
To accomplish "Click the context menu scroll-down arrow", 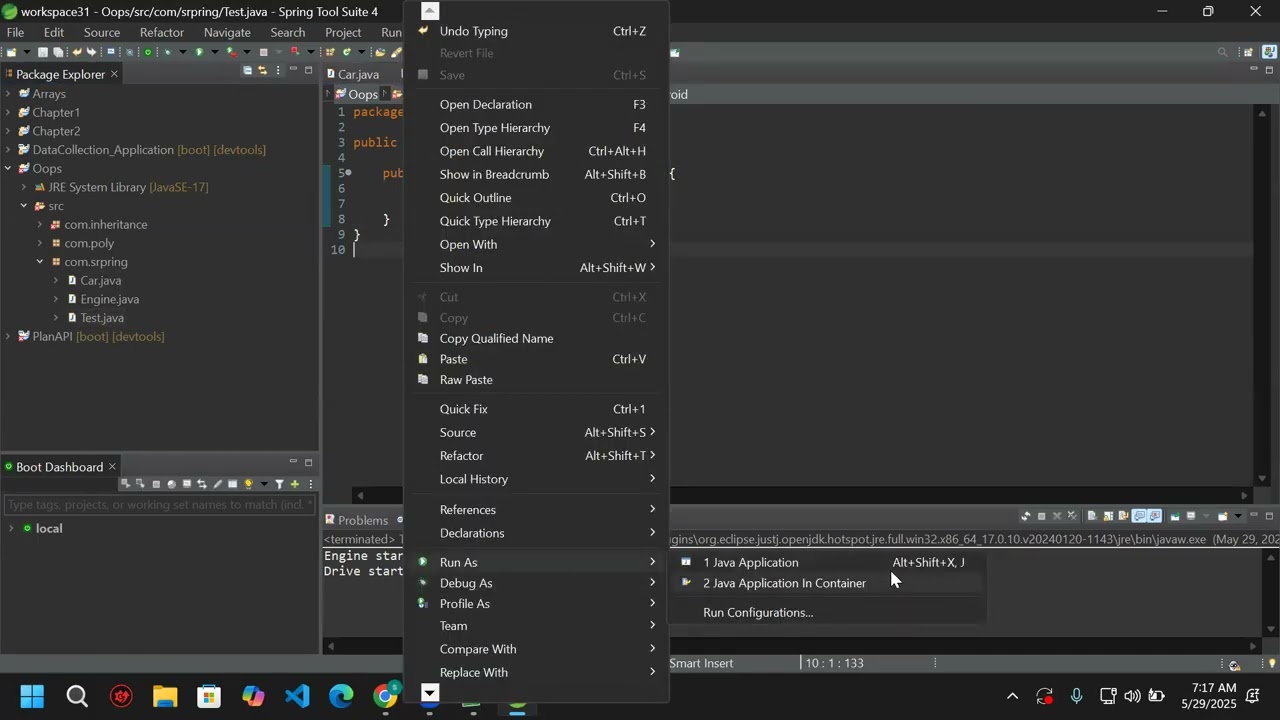I will click(430, 692).
